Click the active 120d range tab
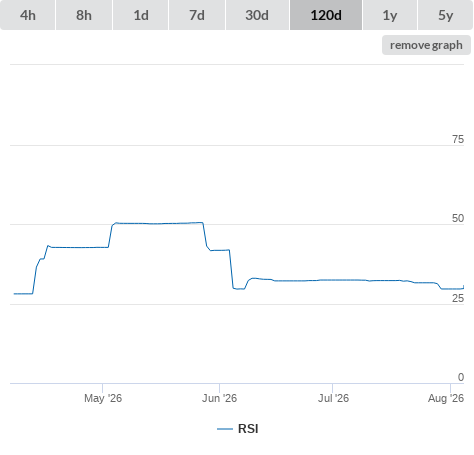 [x=326, y=15]
